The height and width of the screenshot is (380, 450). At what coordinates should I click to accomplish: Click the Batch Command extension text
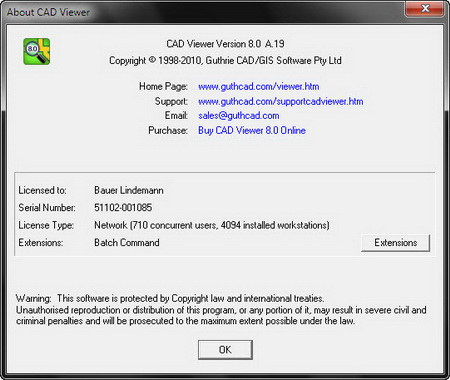[127, 243]
